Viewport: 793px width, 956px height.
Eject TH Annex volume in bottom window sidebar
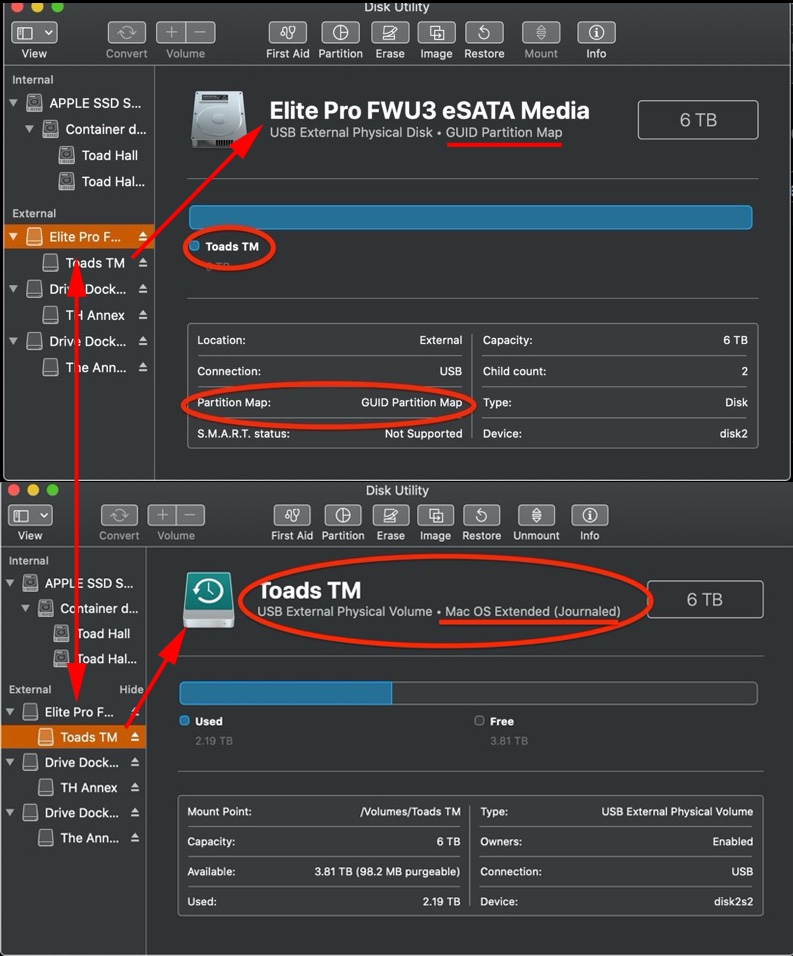[135, 788]
